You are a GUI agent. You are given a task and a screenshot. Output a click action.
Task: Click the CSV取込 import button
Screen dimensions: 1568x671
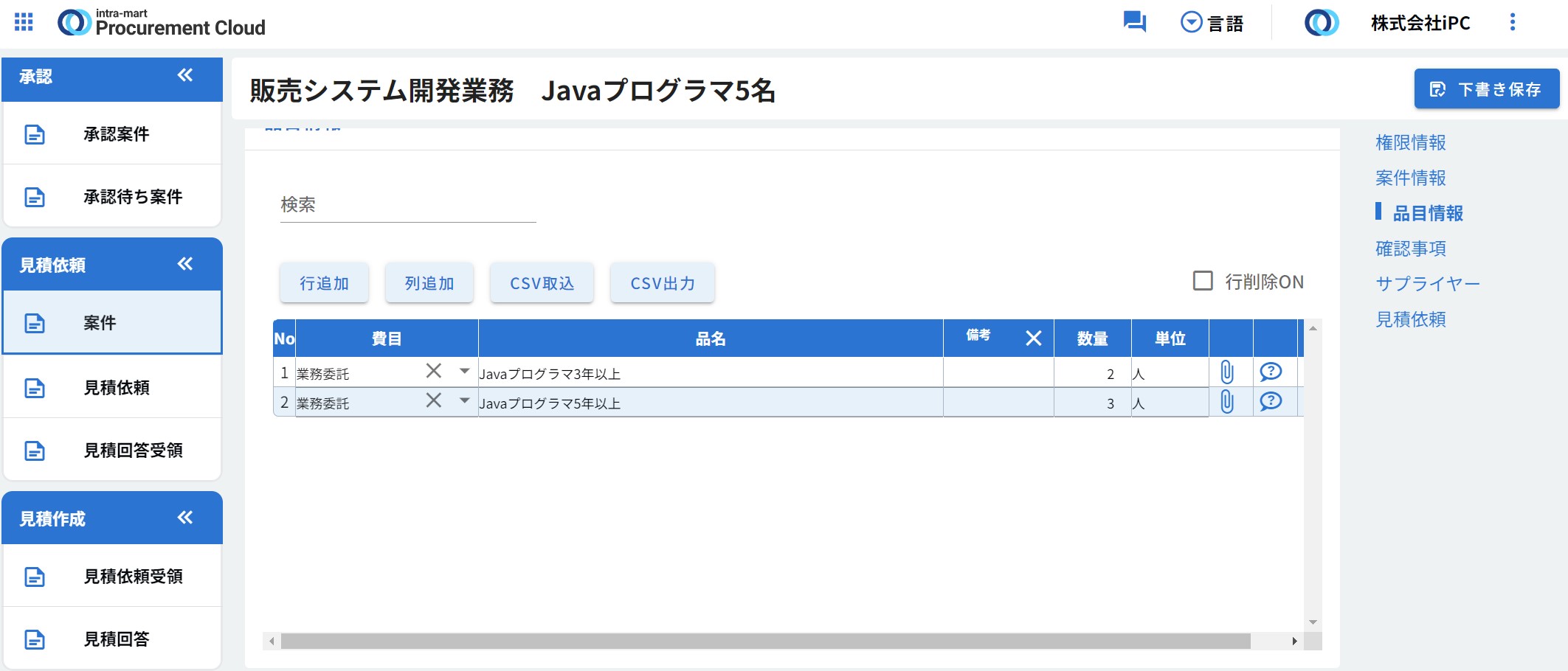(542, 283)
